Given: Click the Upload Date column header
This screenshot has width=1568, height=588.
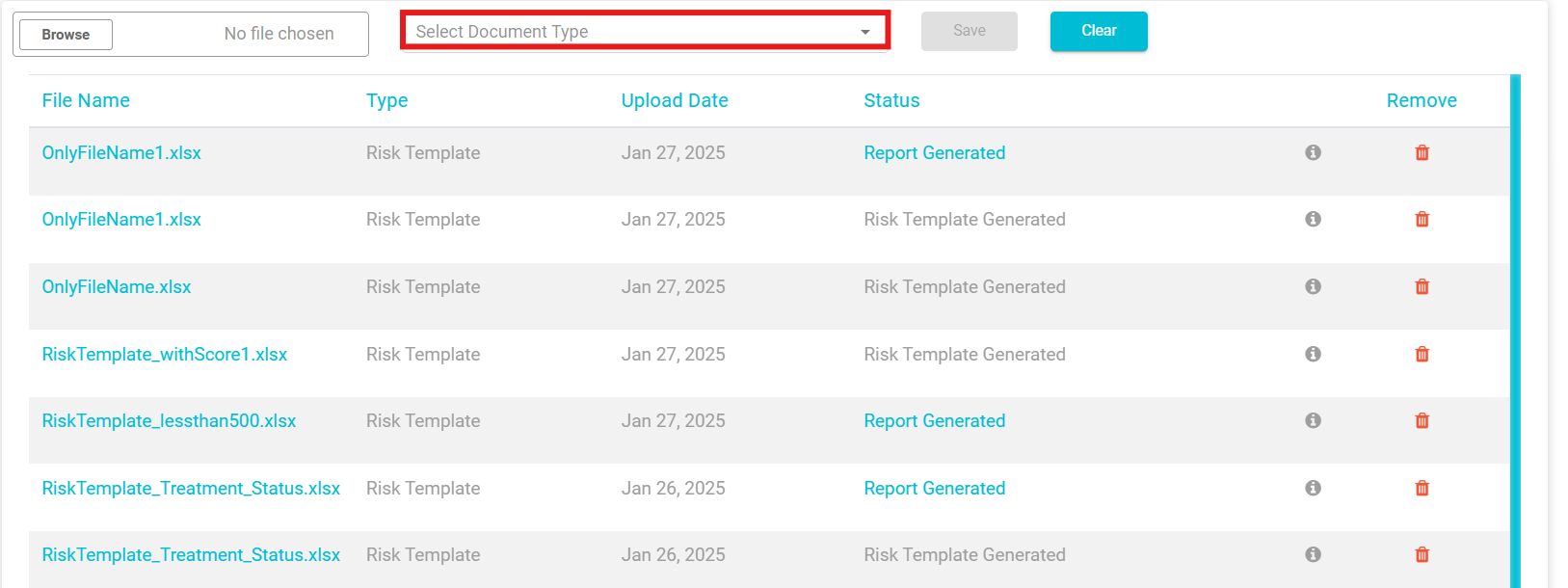Looking at the screenshot, I should pos(675,100).
